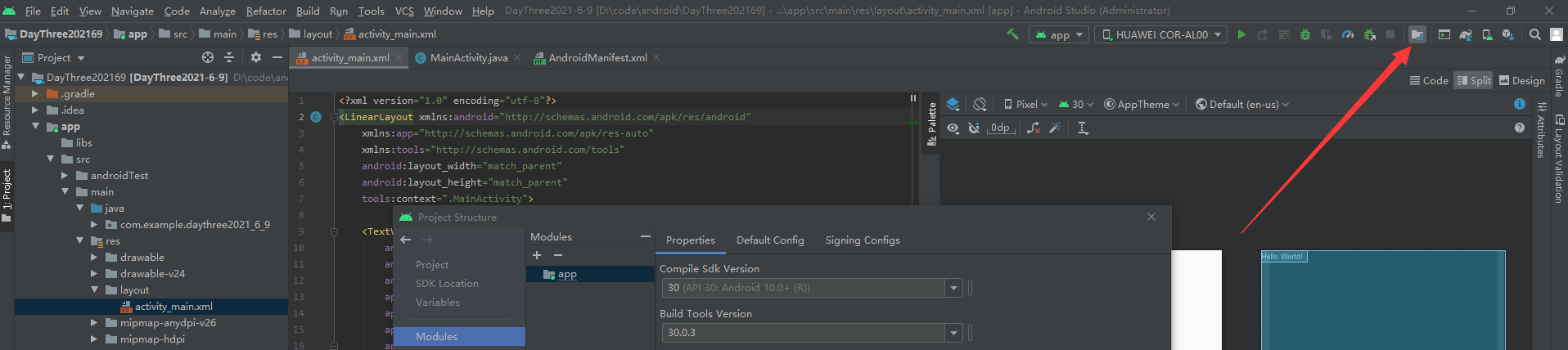Open the HUAWEI COR-AL00 device dropdown
This screenshot has height=350, width=1568.
[x=1160, y=34]
